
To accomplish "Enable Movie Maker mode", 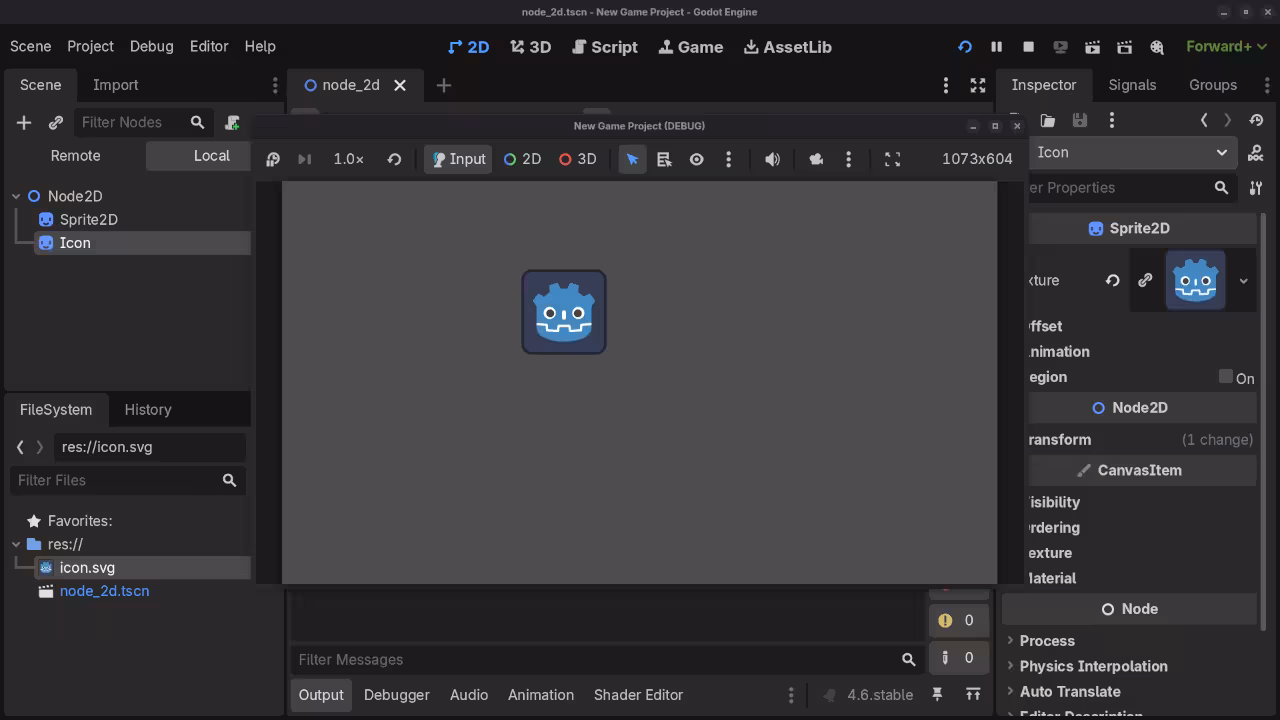I will point(1157,46).
